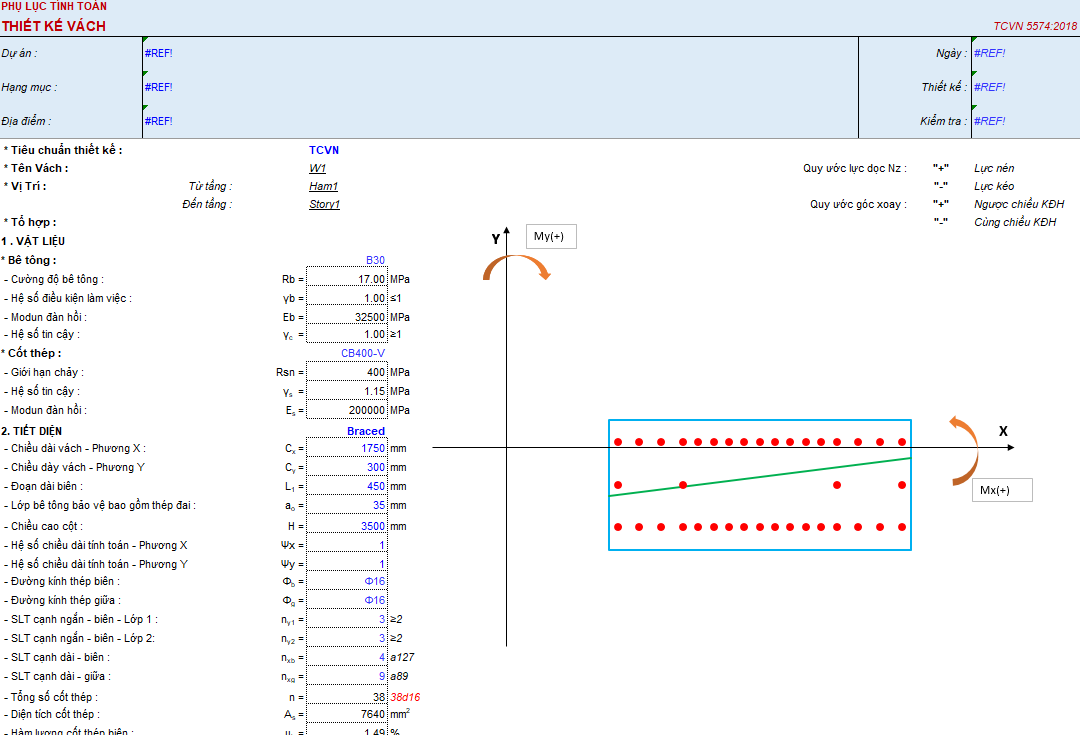Viewport: 1080px width, 735px height.
Task: Click the orange Mx rotation arrow near X axis
Action: click(x=964, y=451)
